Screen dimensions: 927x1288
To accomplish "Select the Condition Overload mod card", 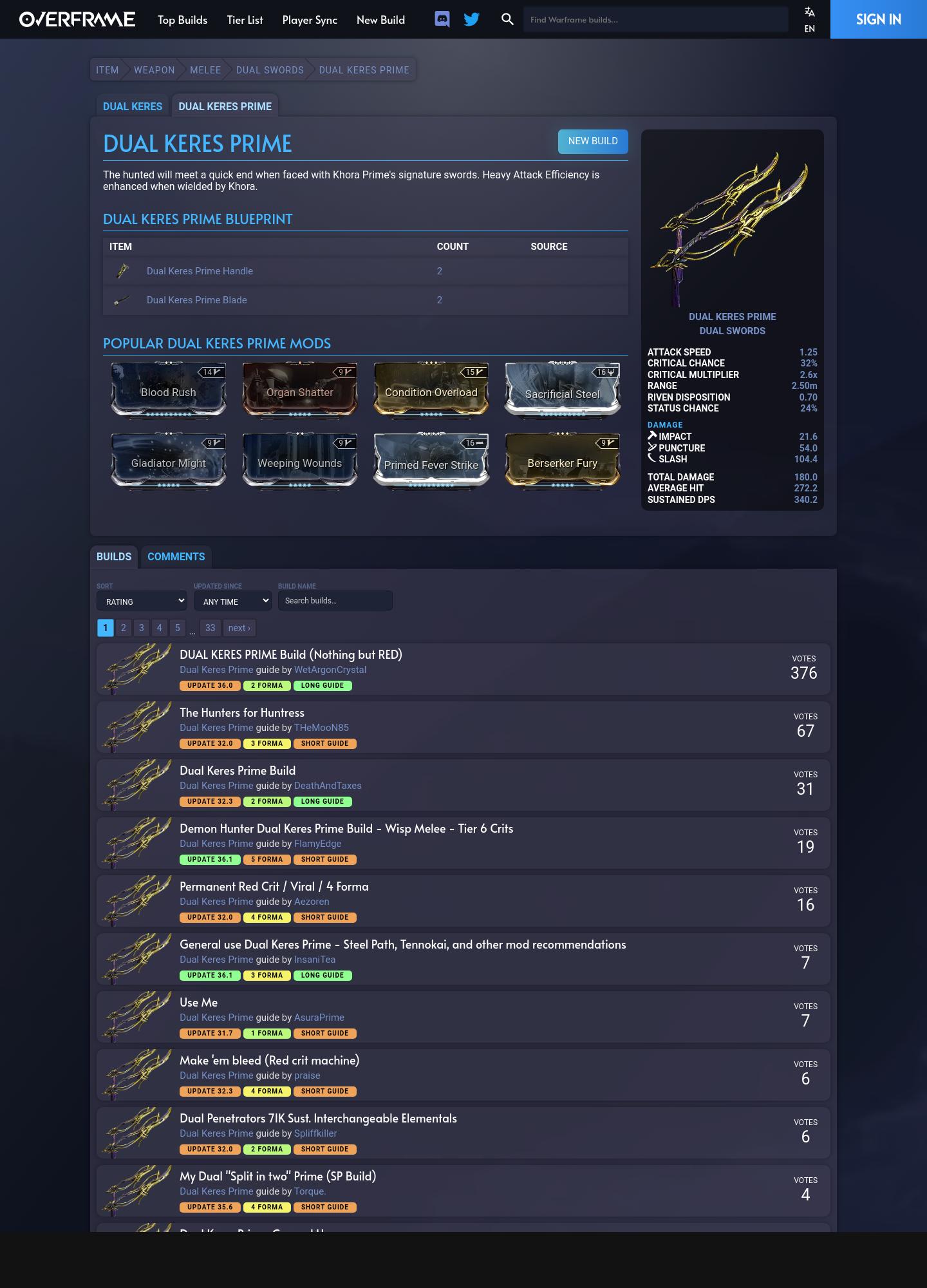I will tap(431, 390).
